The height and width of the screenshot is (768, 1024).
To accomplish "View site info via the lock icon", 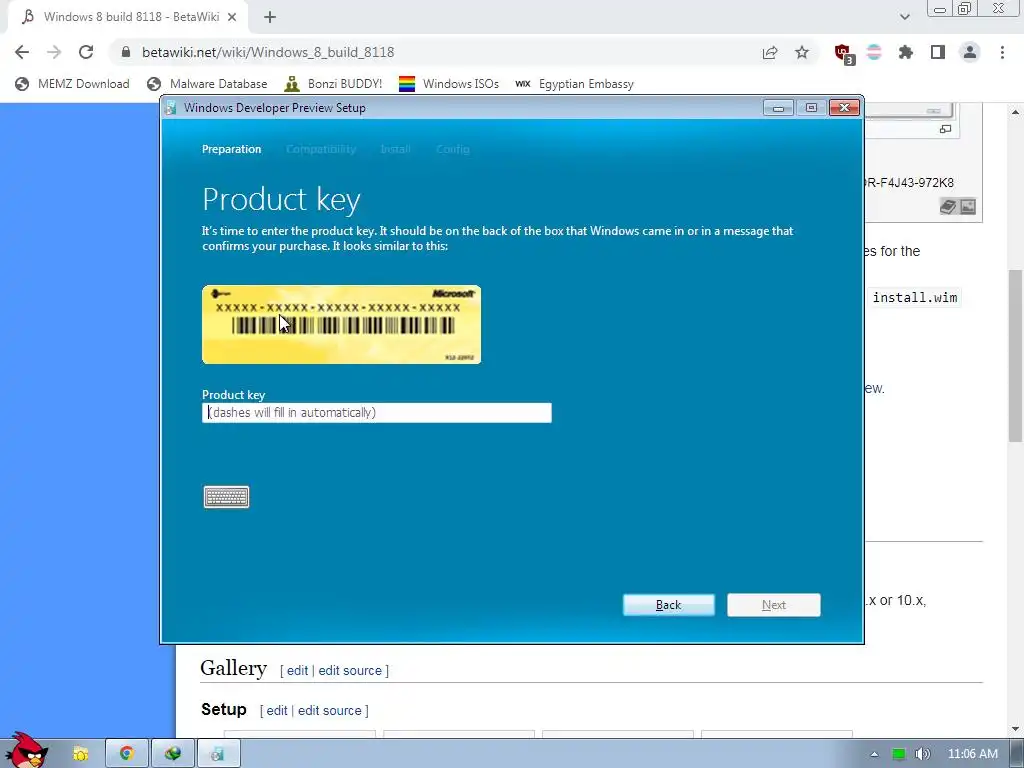I will tap(126, 52).
